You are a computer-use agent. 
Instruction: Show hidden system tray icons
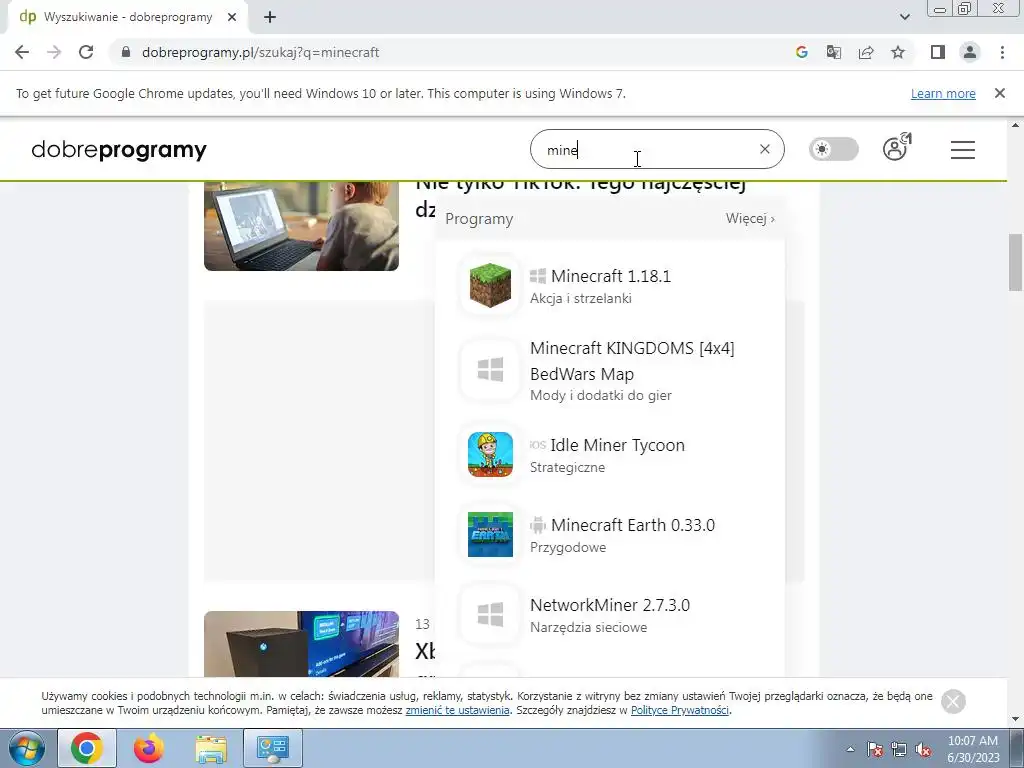(x=850, y=749)
